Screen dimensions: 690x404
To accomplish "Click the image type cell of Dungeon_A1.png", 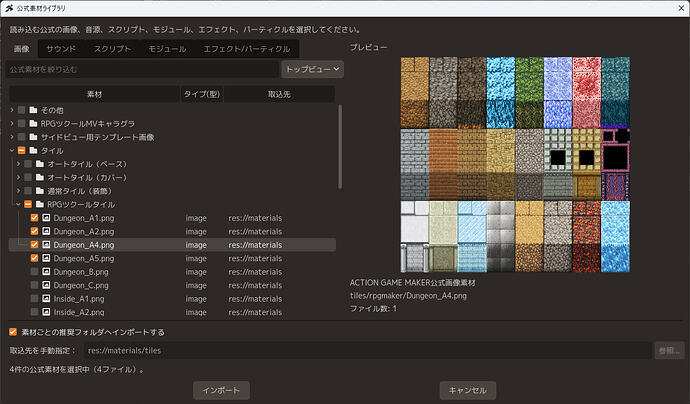I will 196,218.
